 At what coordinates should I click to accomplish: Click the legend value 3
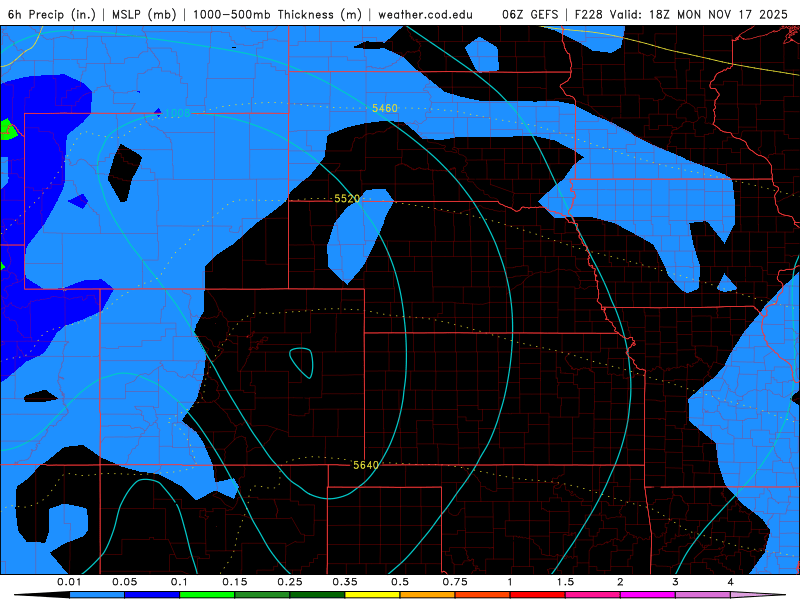pyautogui.click(x=676, y=582)
